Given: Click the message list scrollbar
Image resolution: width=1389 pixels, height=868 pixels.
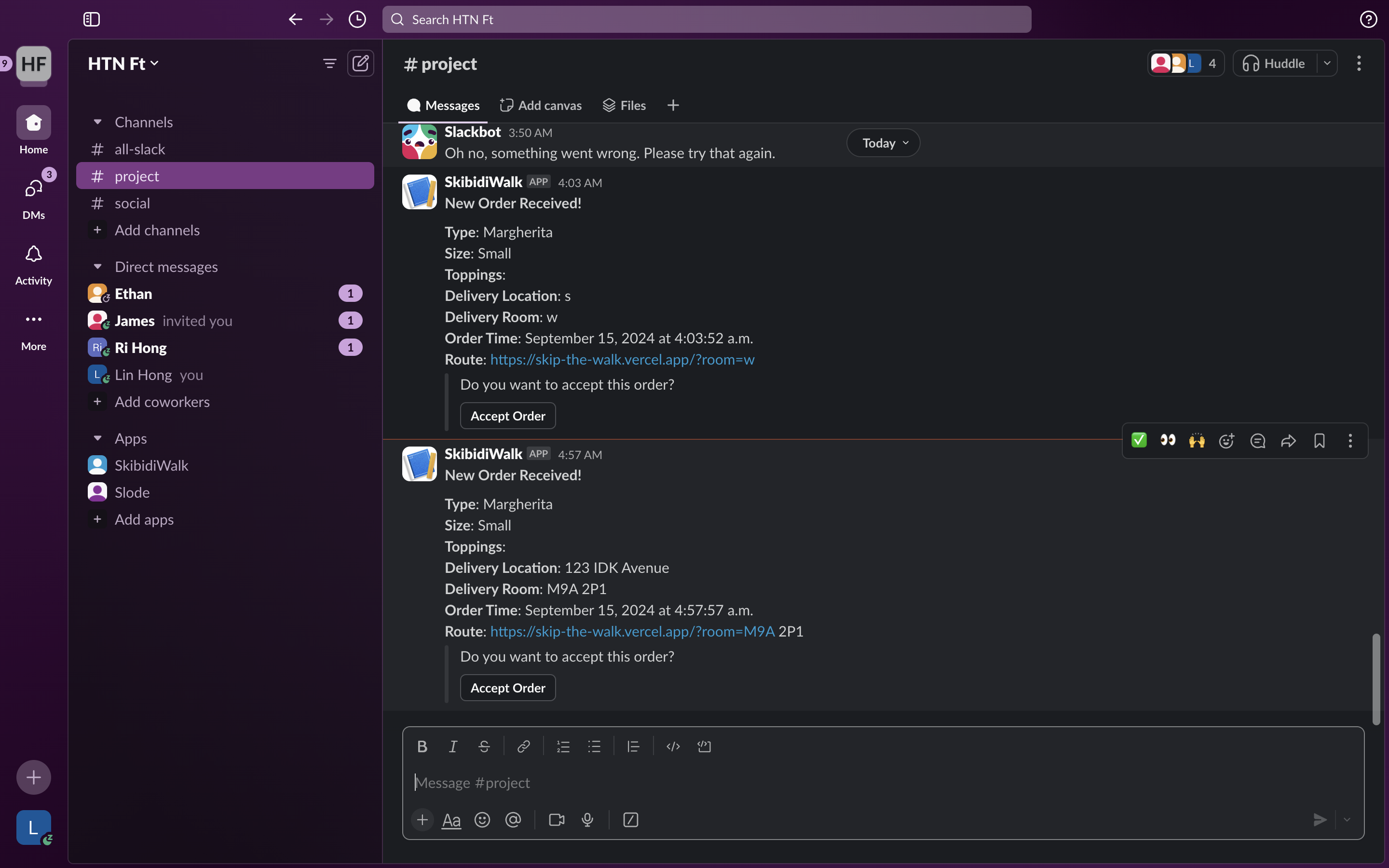Looking at the screenshot, I should tap(1376, 678).
